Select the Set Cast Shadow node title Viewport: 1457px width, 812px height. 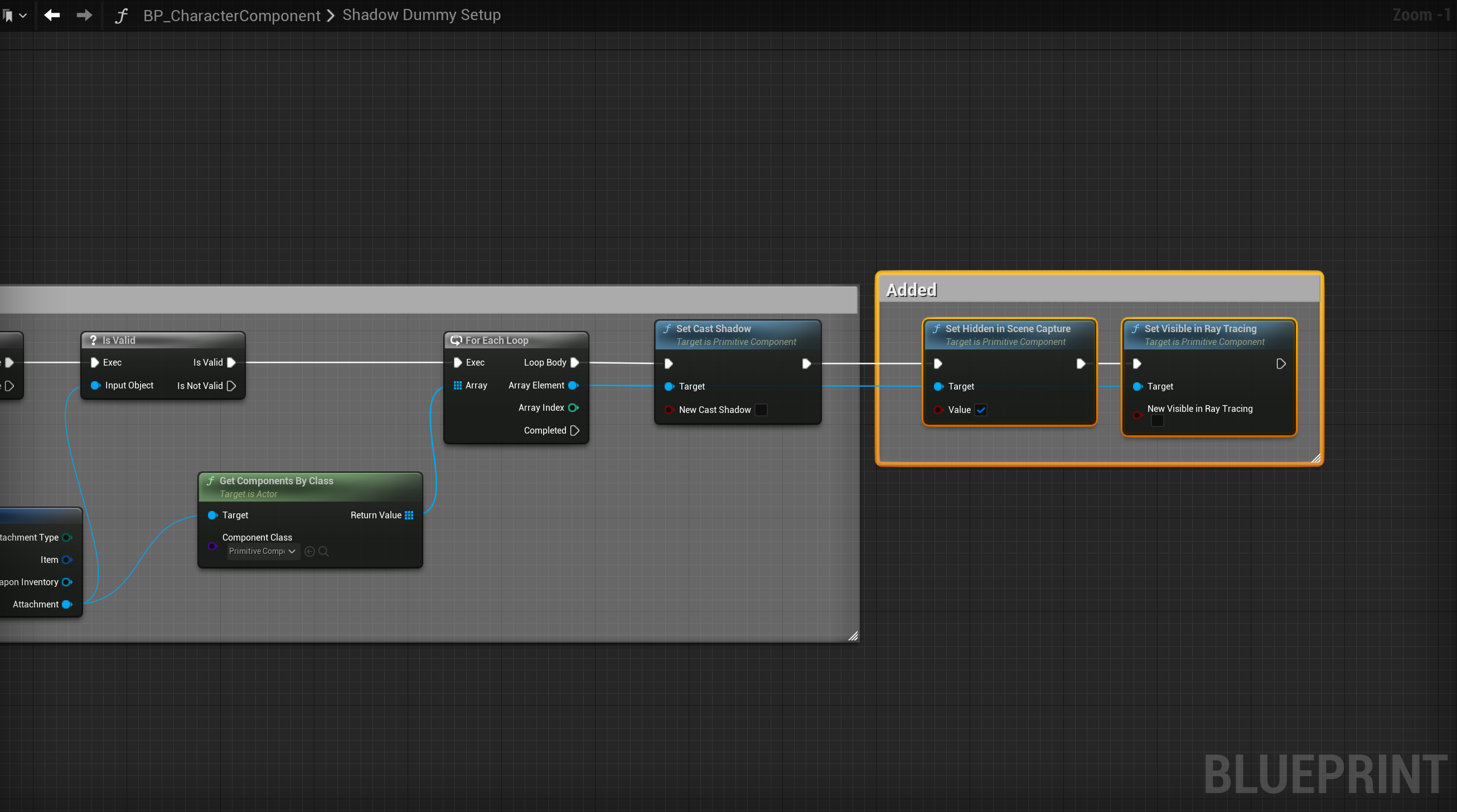pos(713,328)
